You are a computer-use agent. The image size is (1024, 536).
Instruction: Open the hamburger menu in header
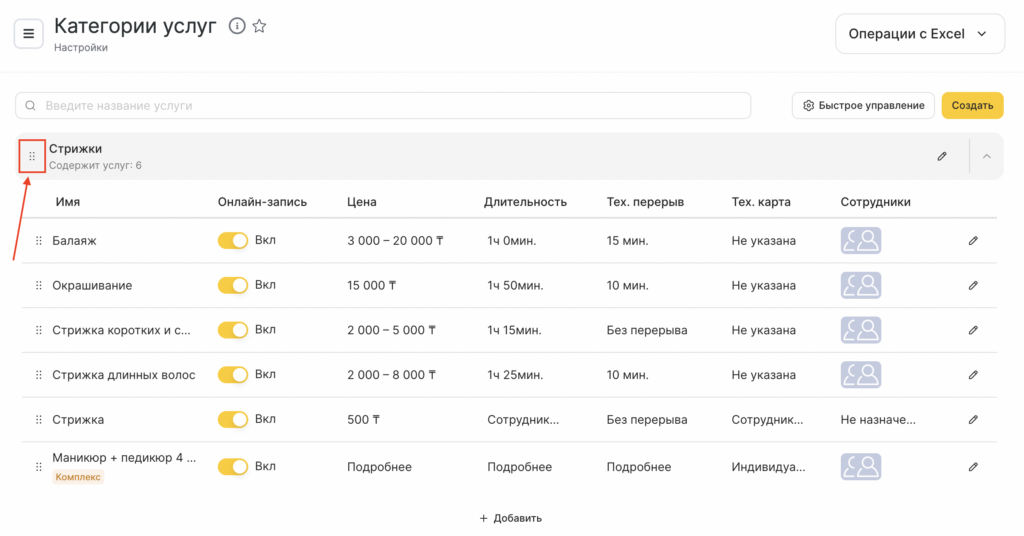(28, 34)
